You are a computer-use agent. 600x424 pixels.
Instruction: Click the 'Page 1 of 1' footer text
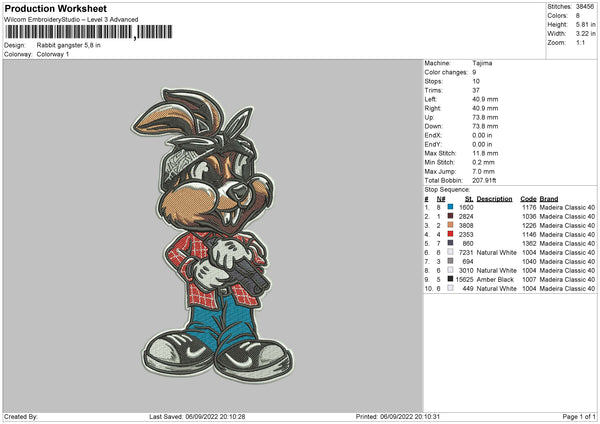pyautogui.click(x=579, y=417)
